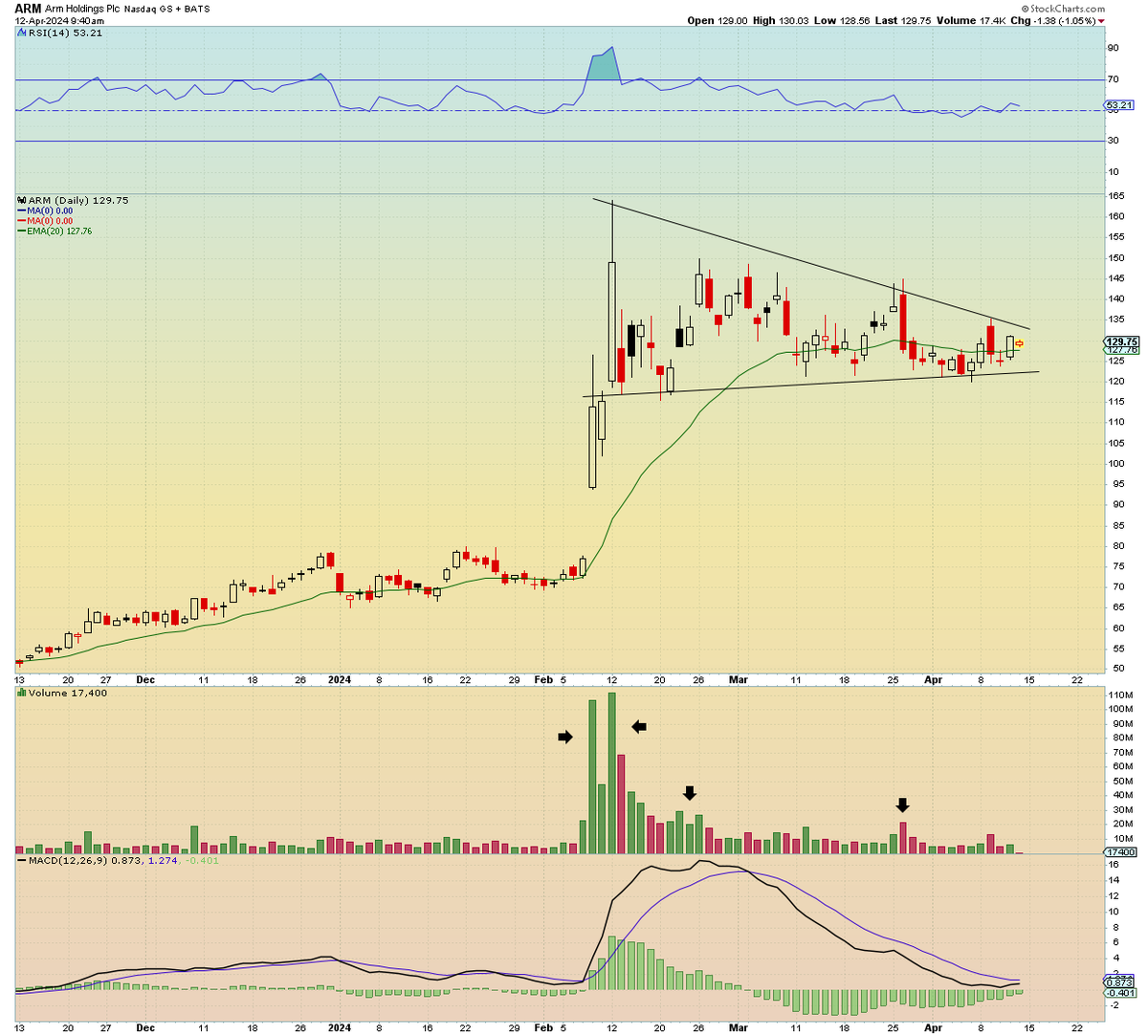Click the green line marker of EMA(20)
Screen dimensions: 1148x1036
[x=21, y=231]
